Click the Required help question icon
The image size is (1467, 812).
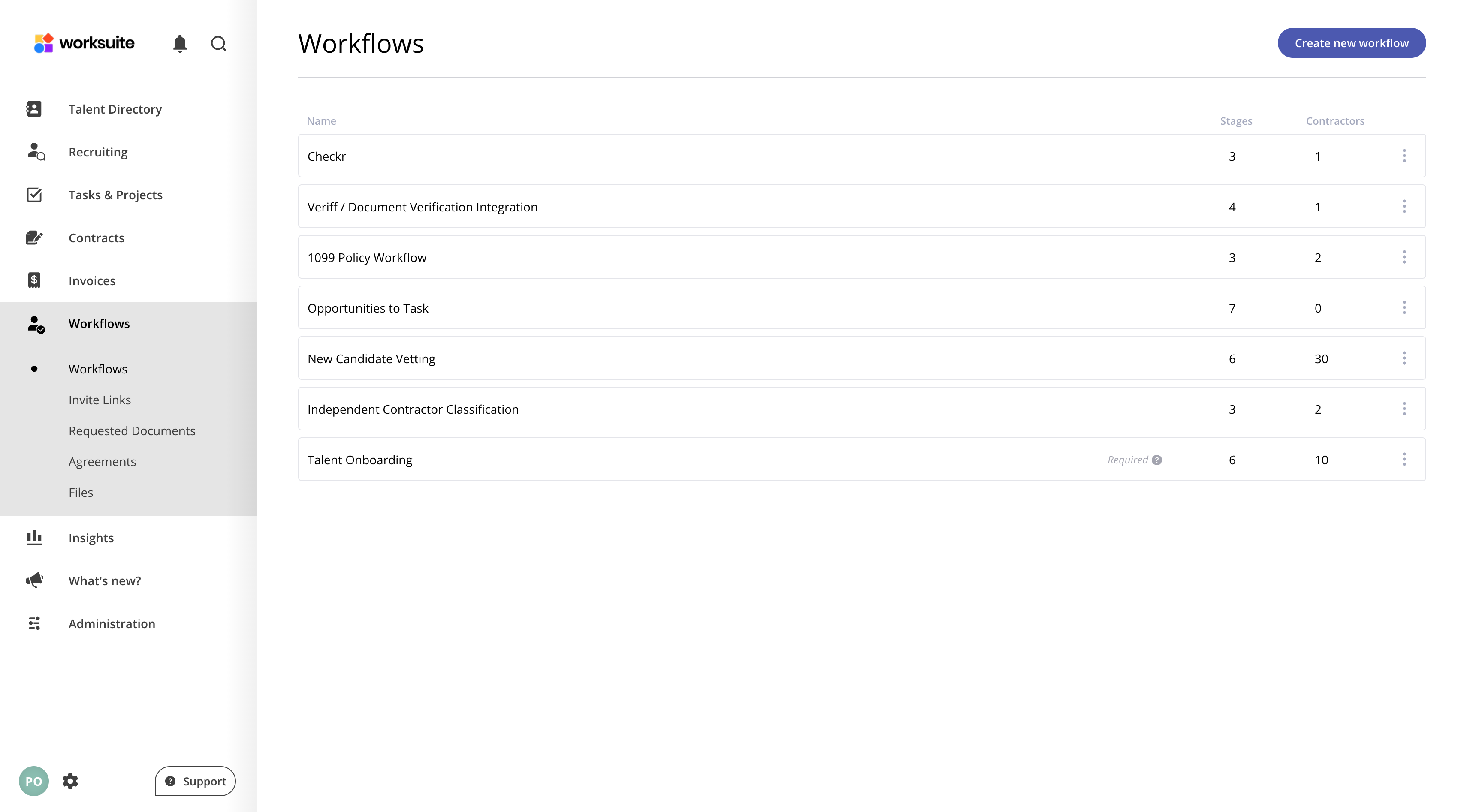1156,460
